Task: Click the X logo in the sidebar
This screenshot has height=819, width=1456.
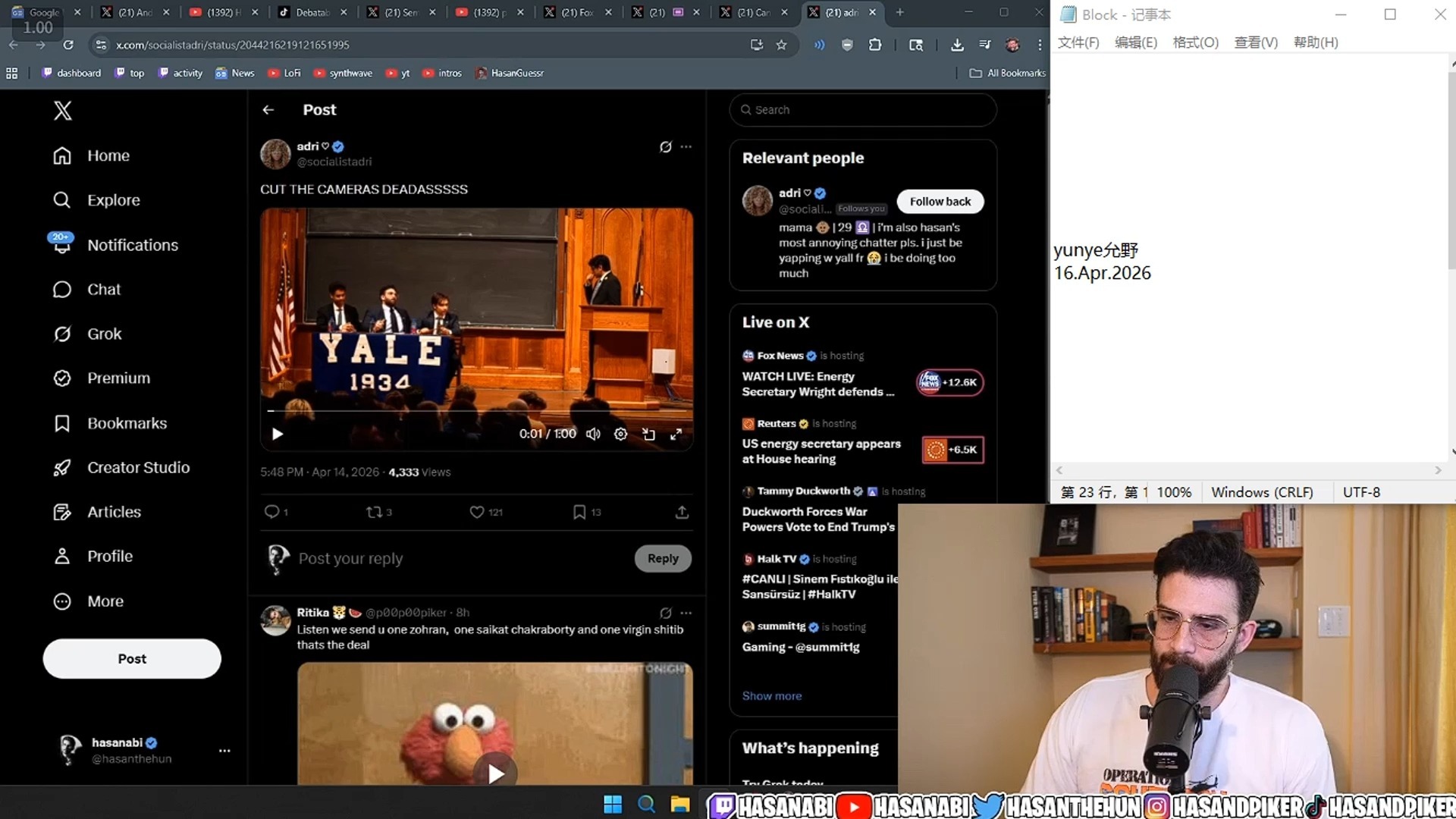Action: pyautogui.click(x=63, y=111)
